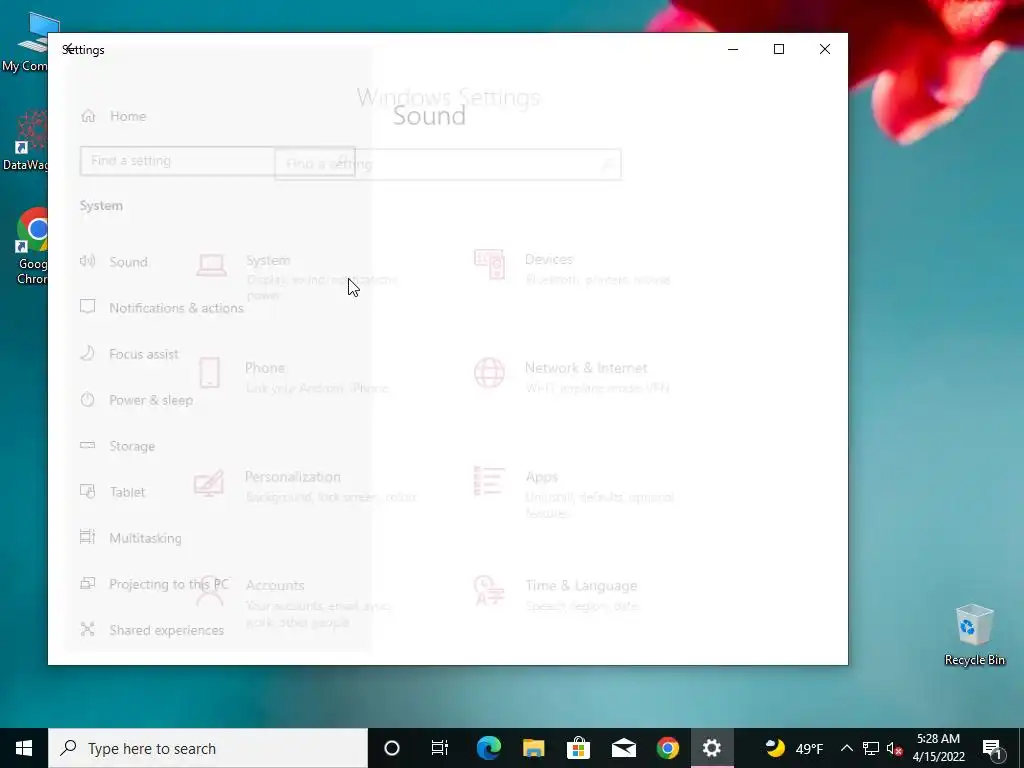Open the Tablet settings page
This screenshot has height=768, width=1024.
click(x=112, y=492)
